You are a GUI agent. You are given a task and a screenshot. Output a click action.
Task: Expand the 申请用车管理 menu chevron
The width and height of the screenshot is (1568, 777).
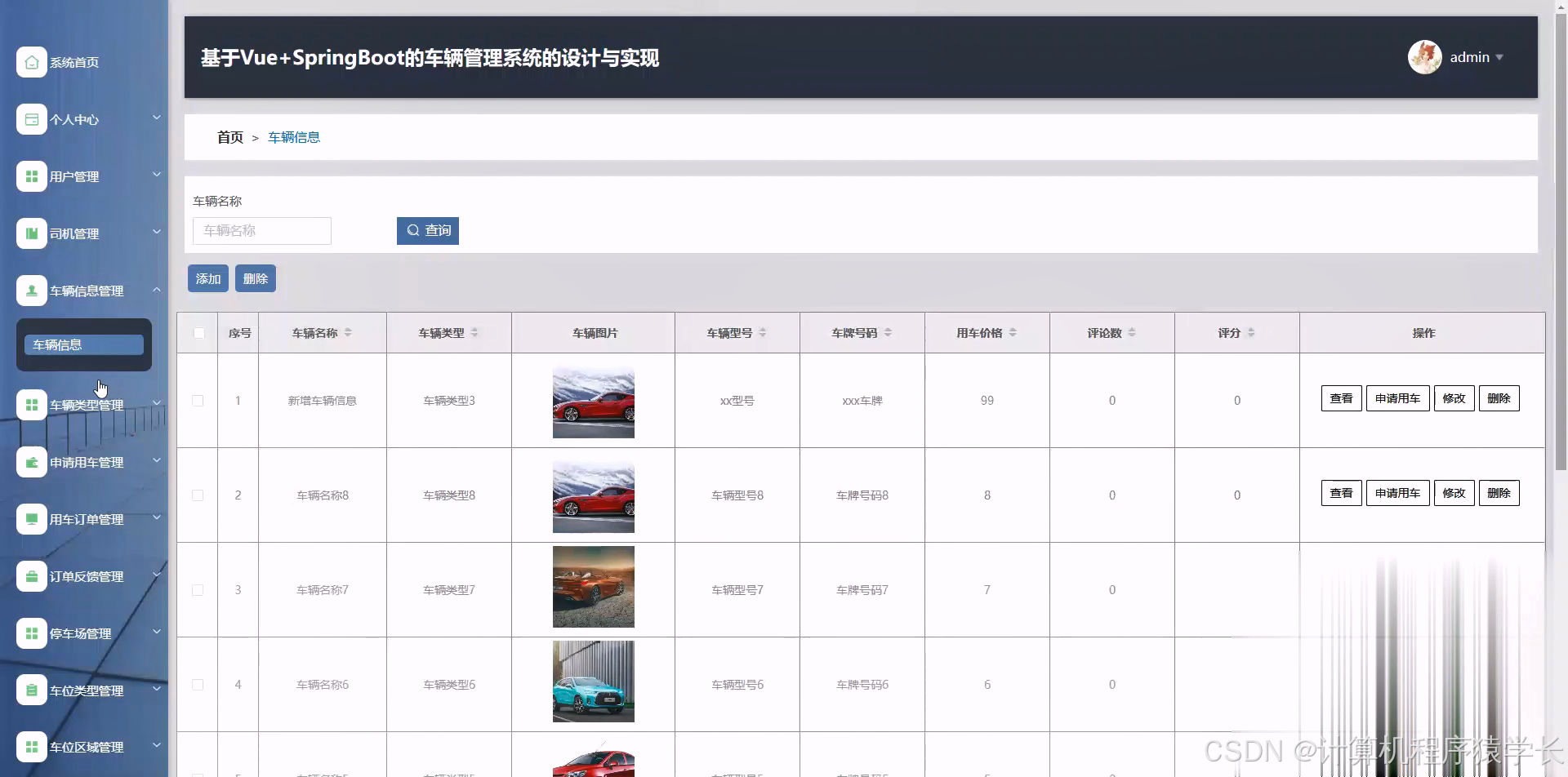pyautogui.click(x=157, y=460)
